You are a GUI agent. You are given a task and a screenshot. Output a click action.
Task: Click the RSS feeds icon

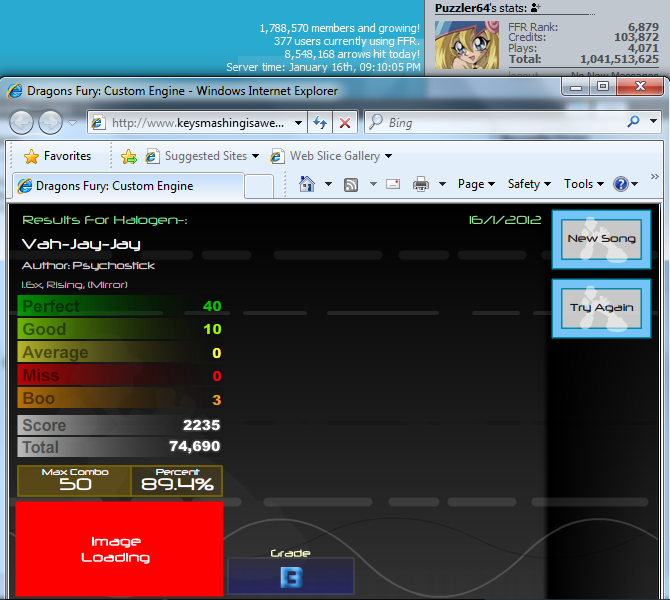351,184
